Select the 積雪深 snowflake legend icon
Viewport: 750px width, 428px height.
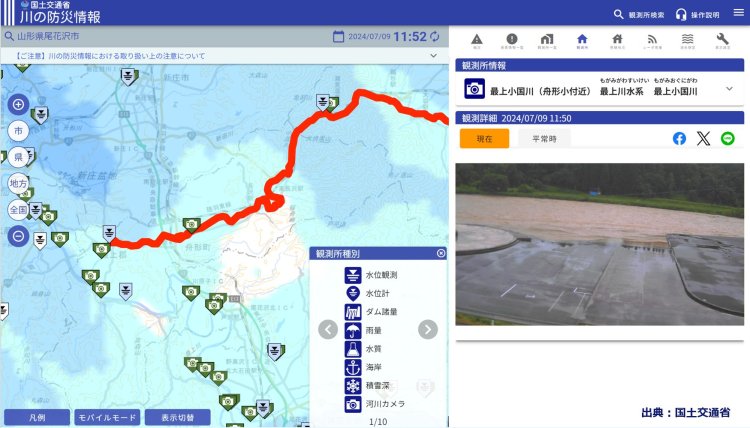[353, 385]
